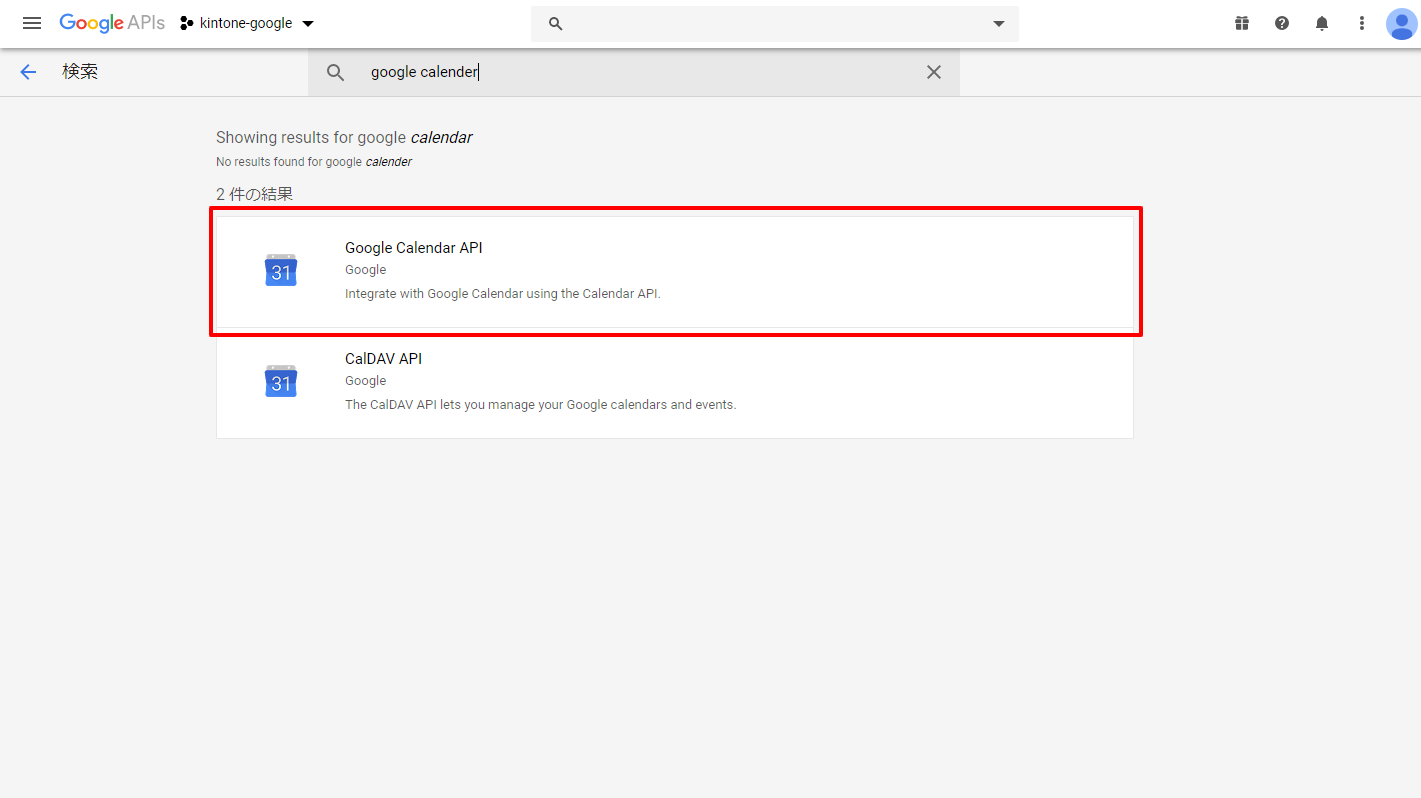Open the Google Calendar API result
This screenshot has width=1421, height=798.
[x=675, y=271]
